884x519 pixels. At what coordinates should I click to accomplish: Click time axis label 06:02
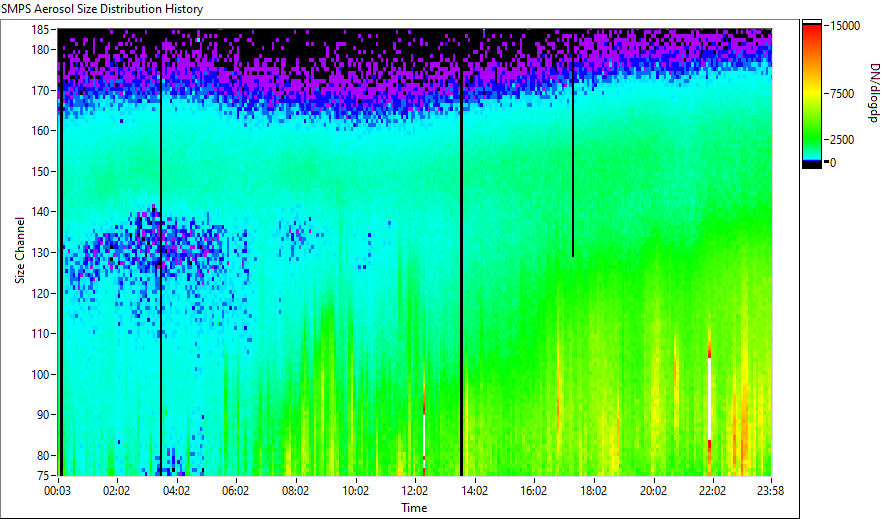[x=236, y=491]
